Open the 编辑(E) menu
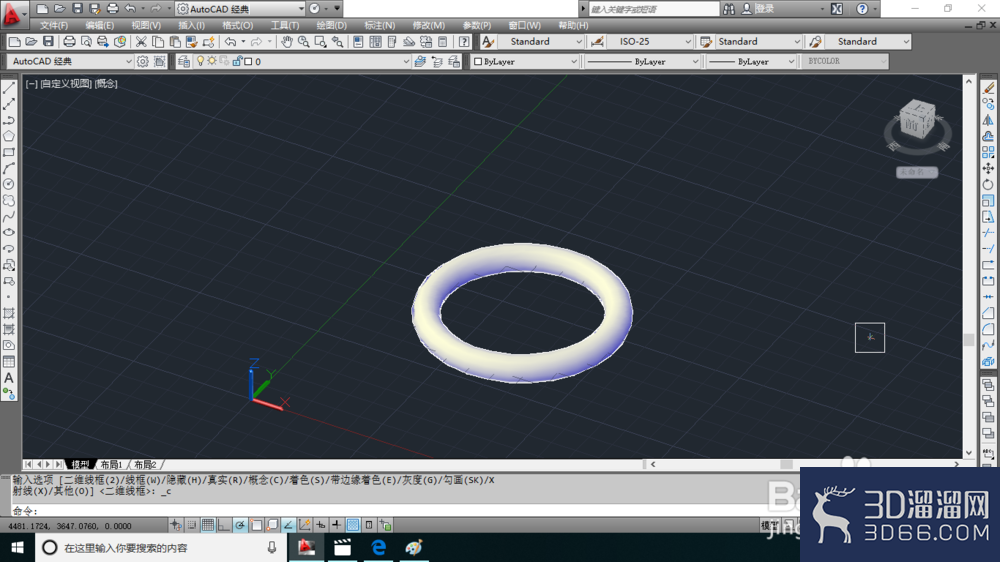 click(99, 26)
